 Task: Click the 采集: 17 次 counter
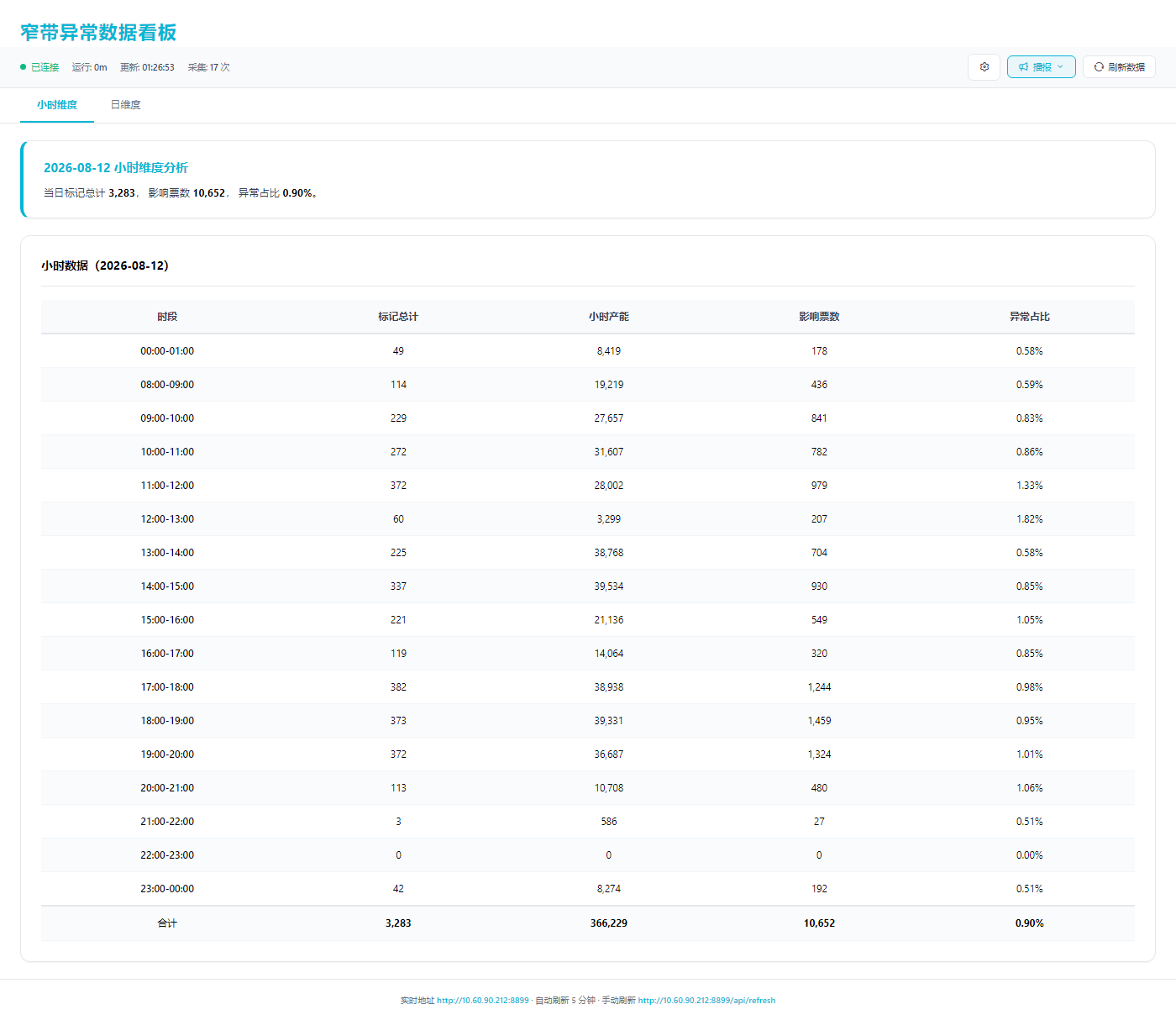coord(209,67)
